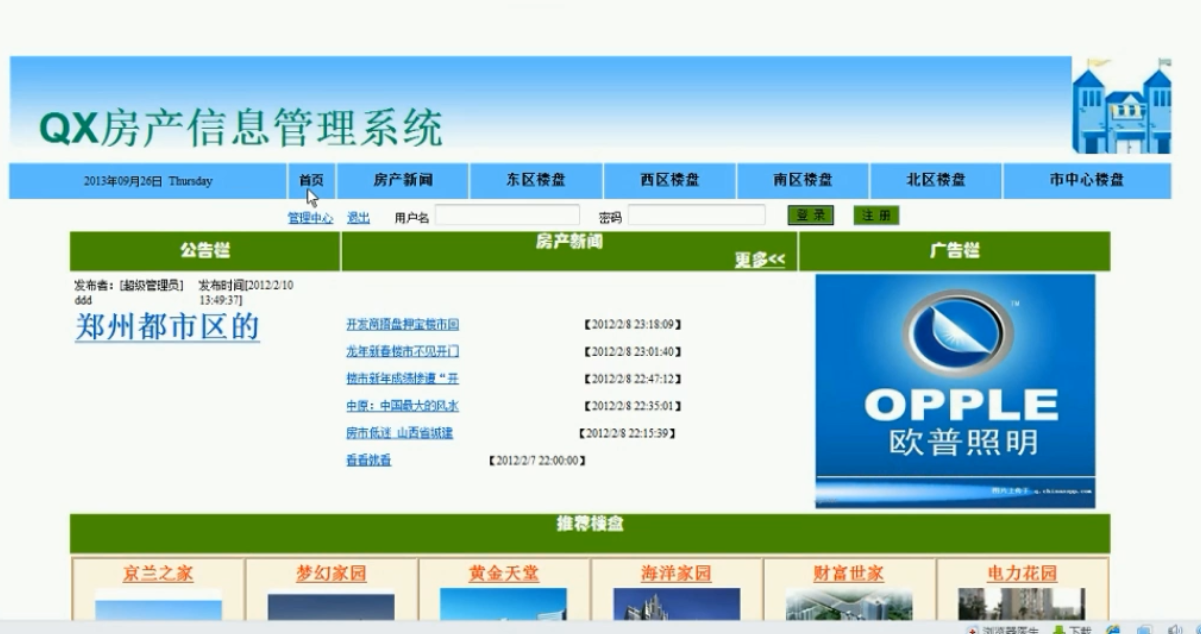Go to 西区楼盘 section
Viewport: 1201px width, 634px height.
pos(670,181)
